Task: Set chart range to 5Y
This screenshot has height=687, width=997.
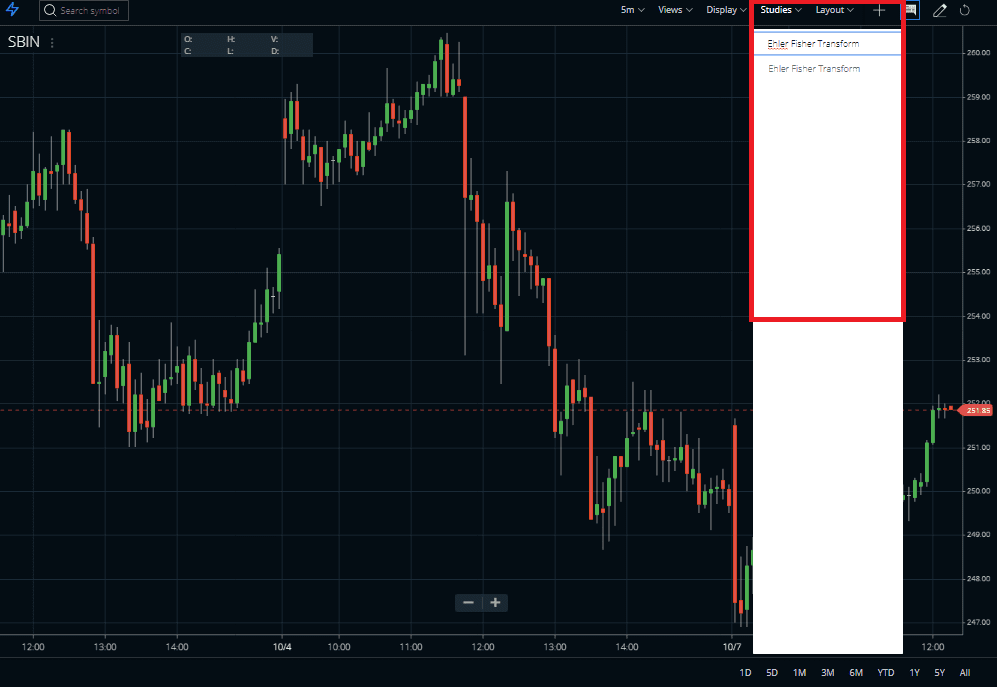Action: [x=940, y=672]
